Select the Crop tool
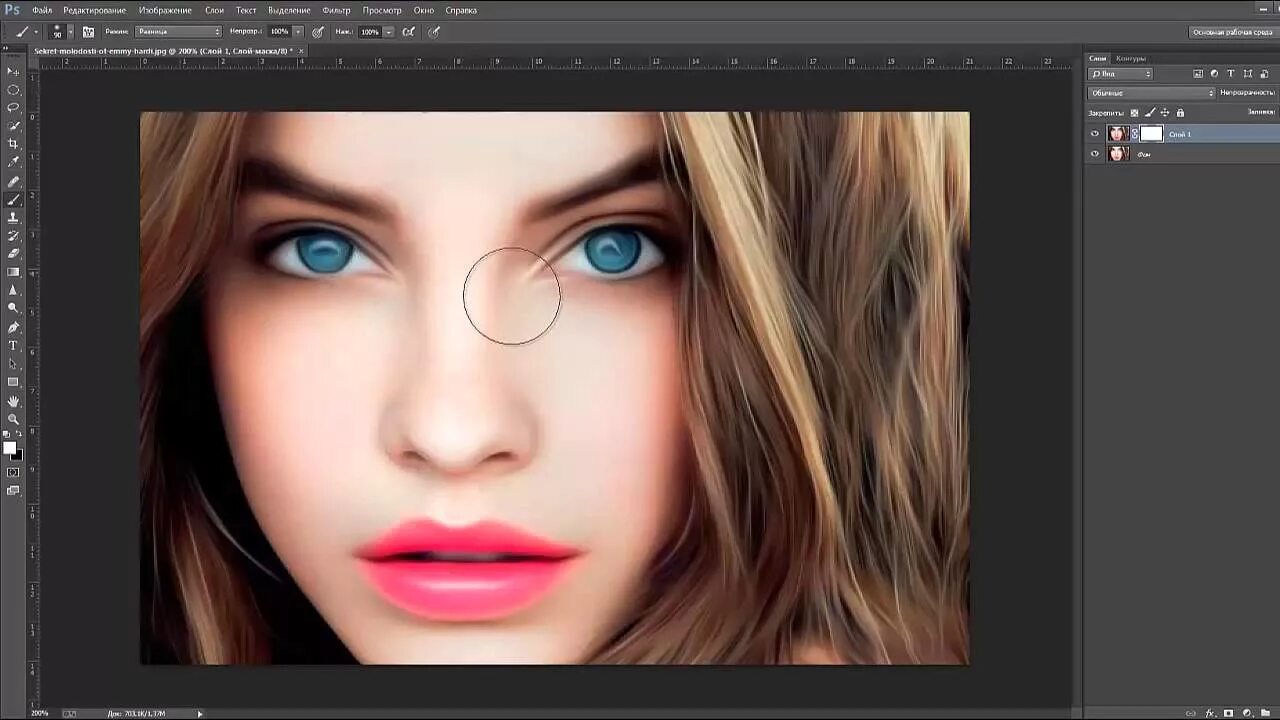Image resolution: width=1280 pixels, height=720 pixels. (x=13, y=144)
